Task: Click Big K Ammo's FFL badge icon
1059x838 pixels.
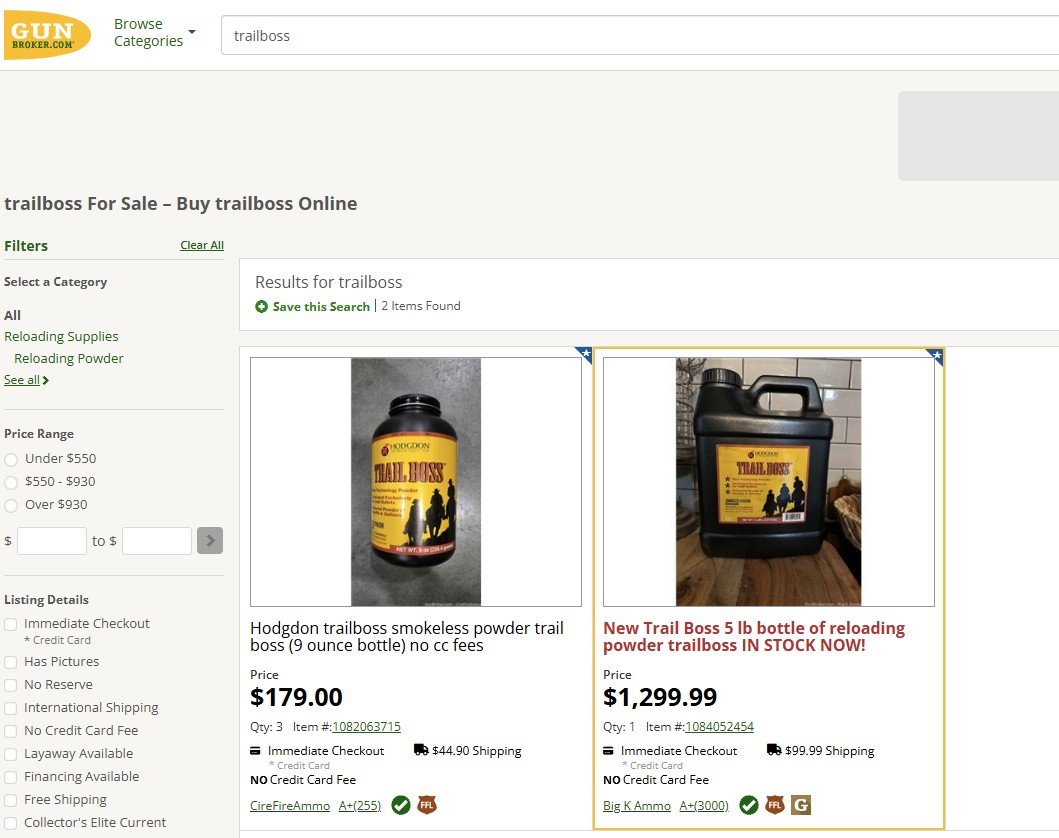Action: [x=775, y=805]
